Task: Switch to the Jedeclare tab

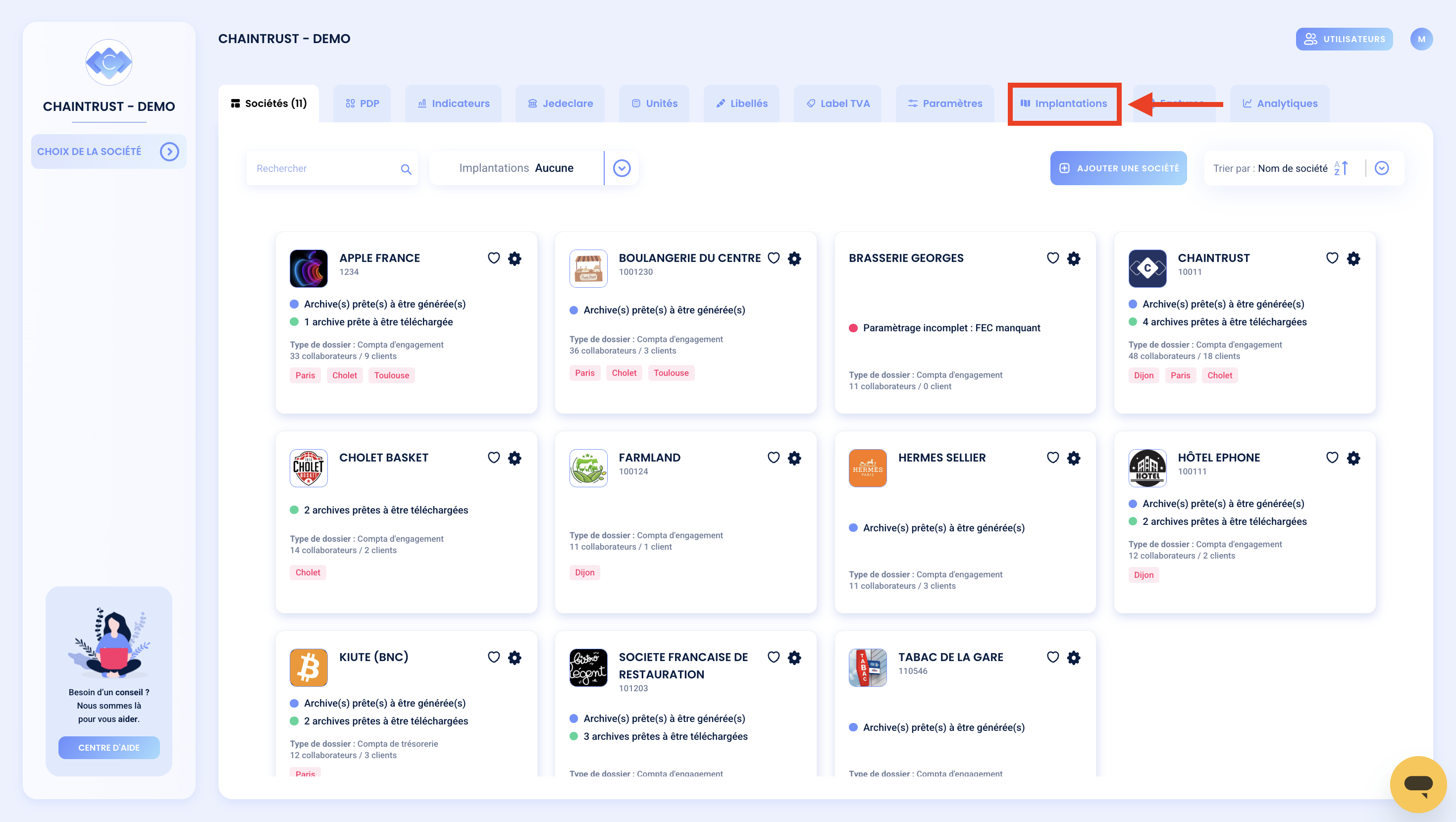Action: 560,103
